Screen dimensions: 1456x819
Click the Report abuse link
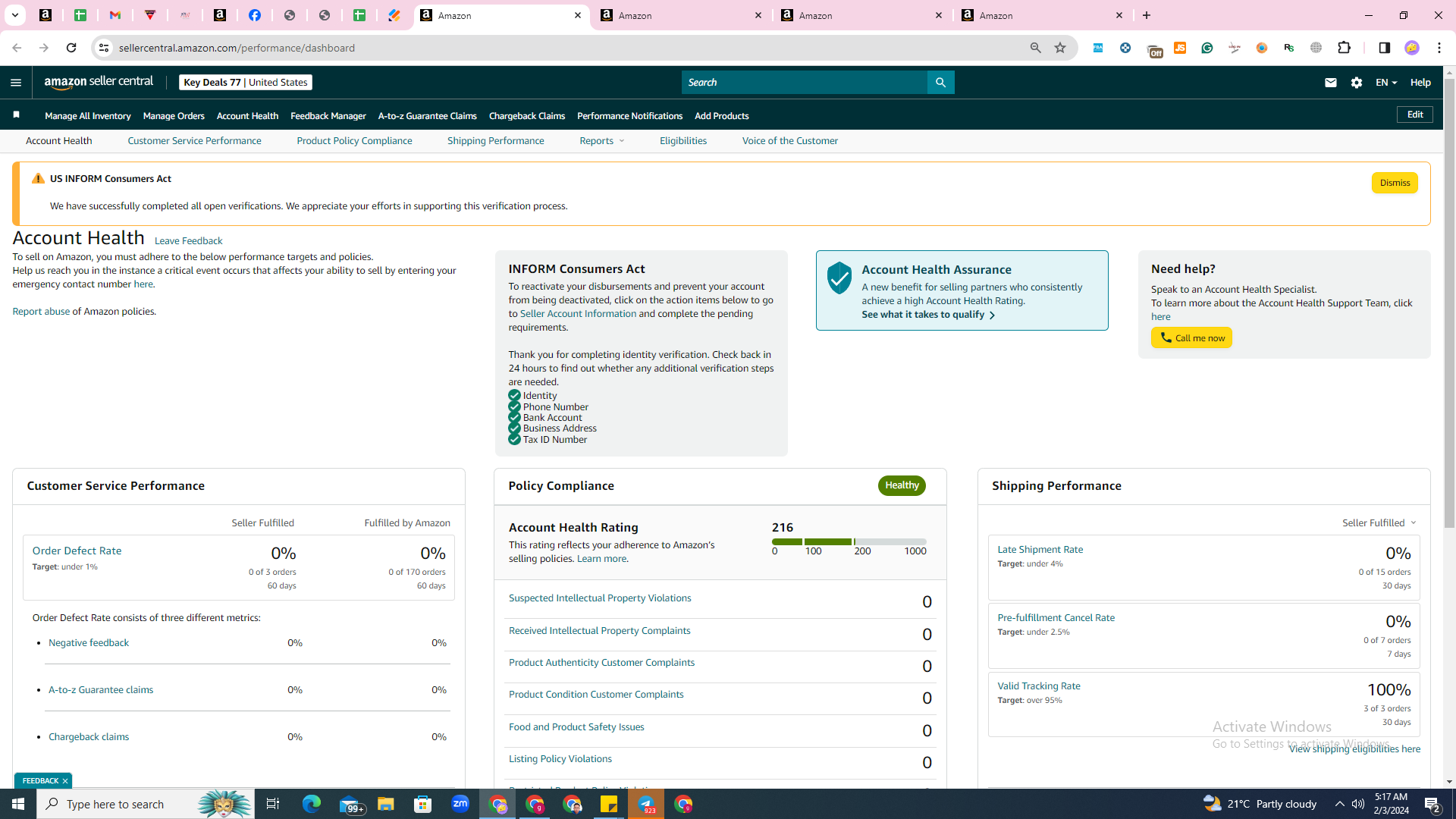tap(41, 312)
